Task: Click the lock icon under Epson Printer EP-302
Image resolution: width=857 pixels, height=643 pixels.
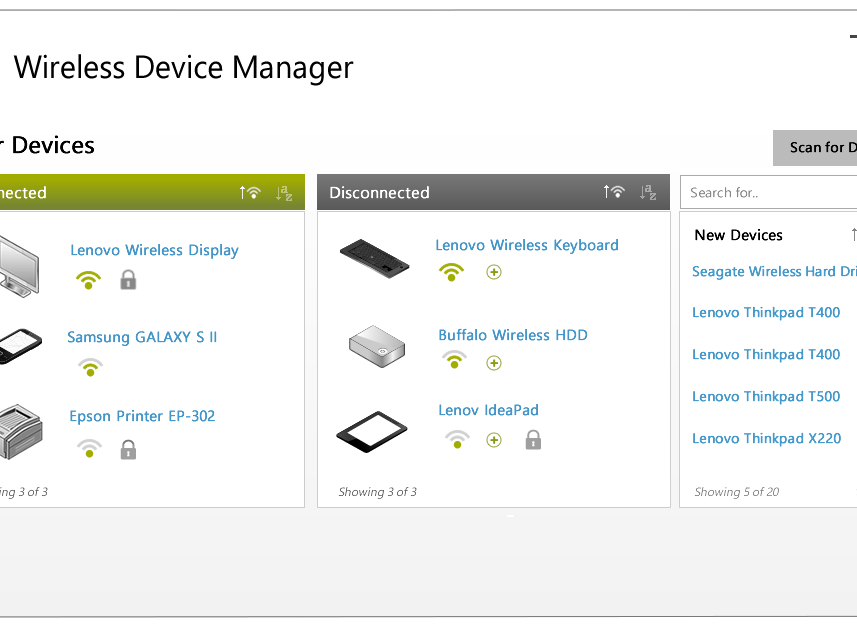Action: pyautogui.click(x=128, y=450)
